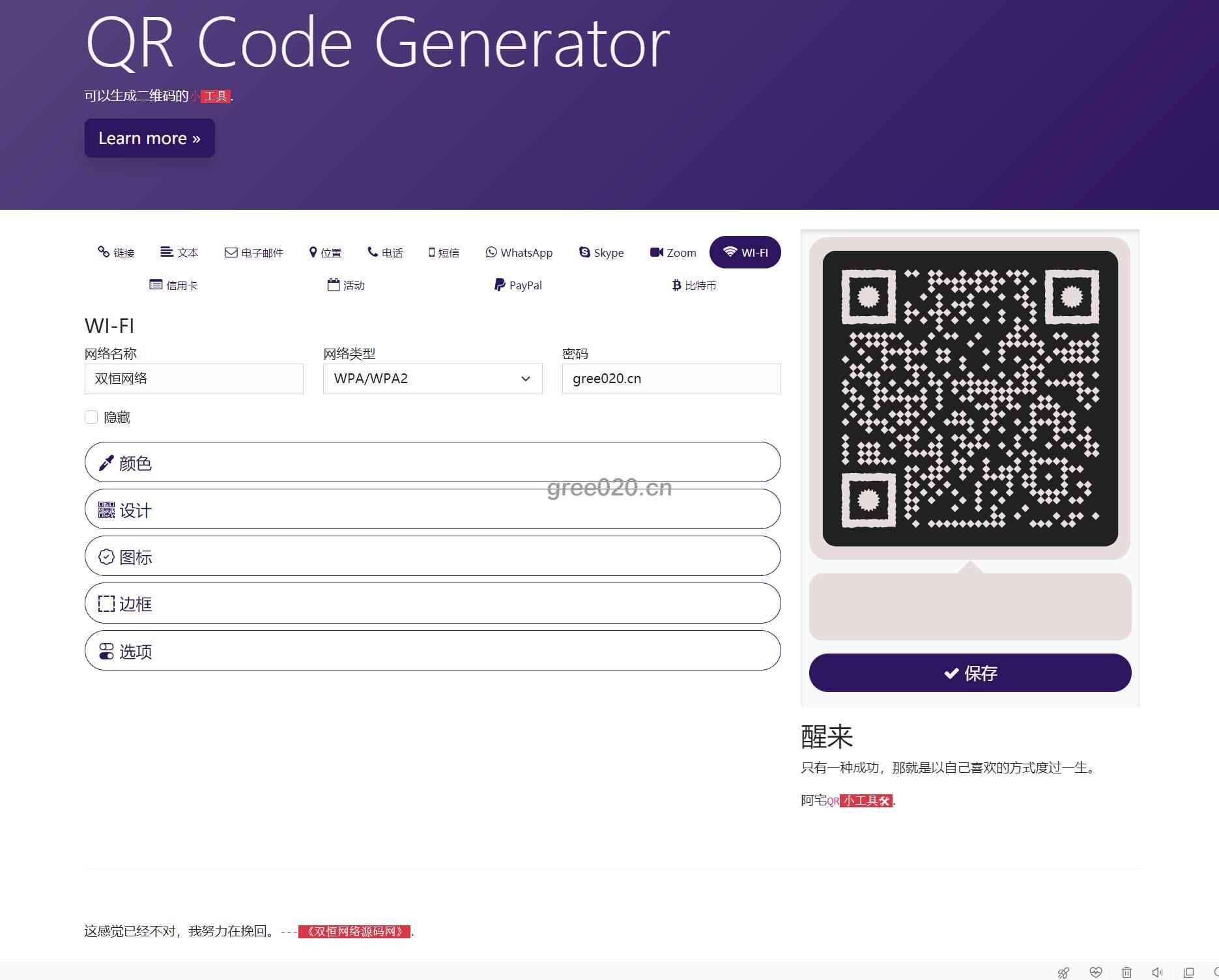Switch to the Skype tab
Viewport: 1219px width, 980px height.
click(x=601, y=253)
